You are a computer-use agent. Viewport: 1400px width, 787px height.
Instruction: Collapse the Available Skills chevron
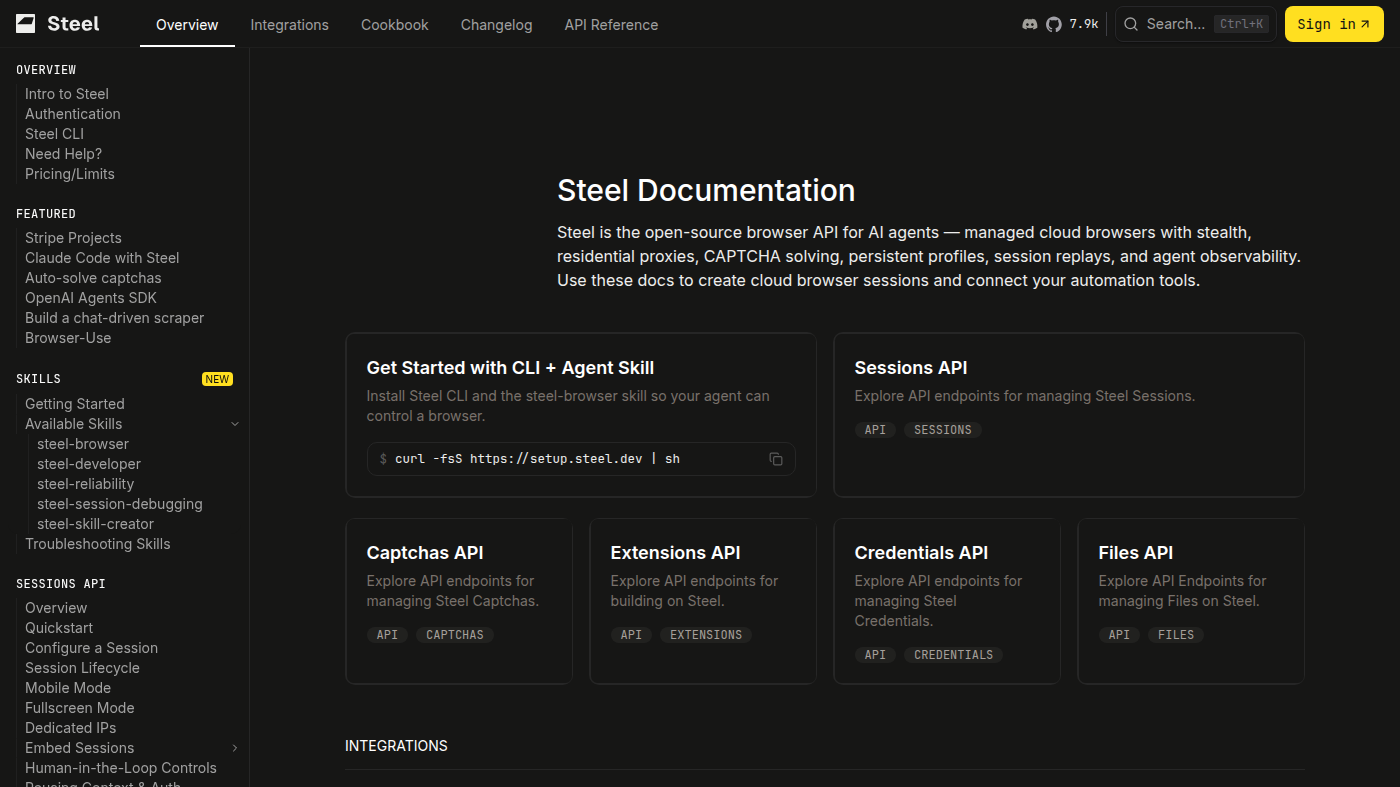point(235,424)
